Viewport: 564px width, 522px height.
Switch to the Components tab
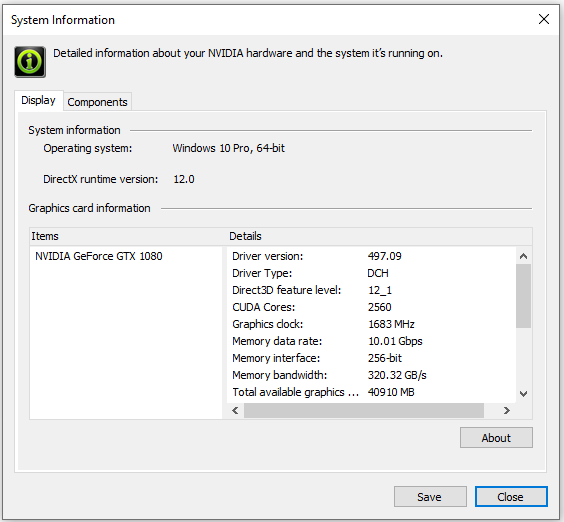point(97,102)
